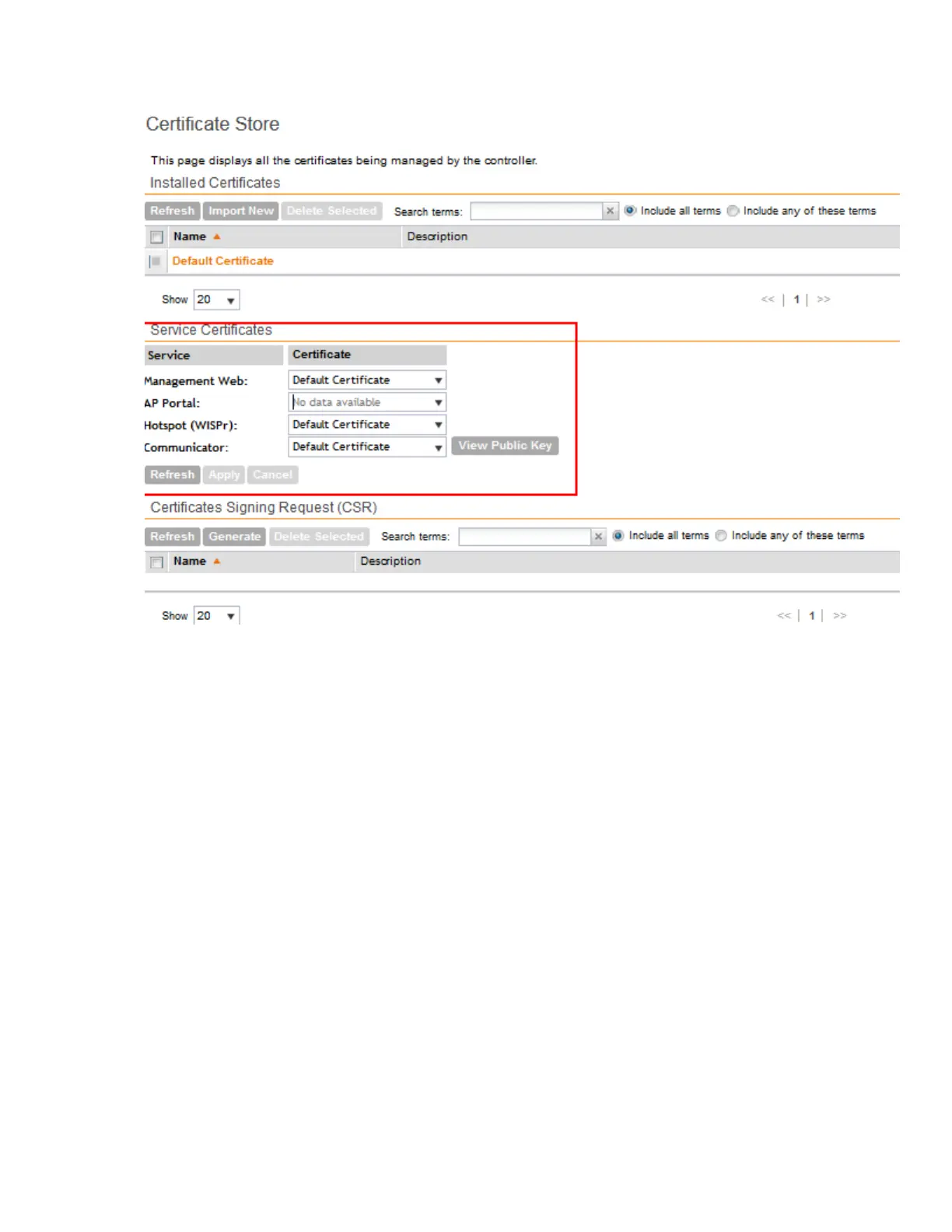Image resolution: width=952 pixels, height=1232 pixels.
Task: Open the Management Web certificate dropdown
Action: (x=367, y=380)
